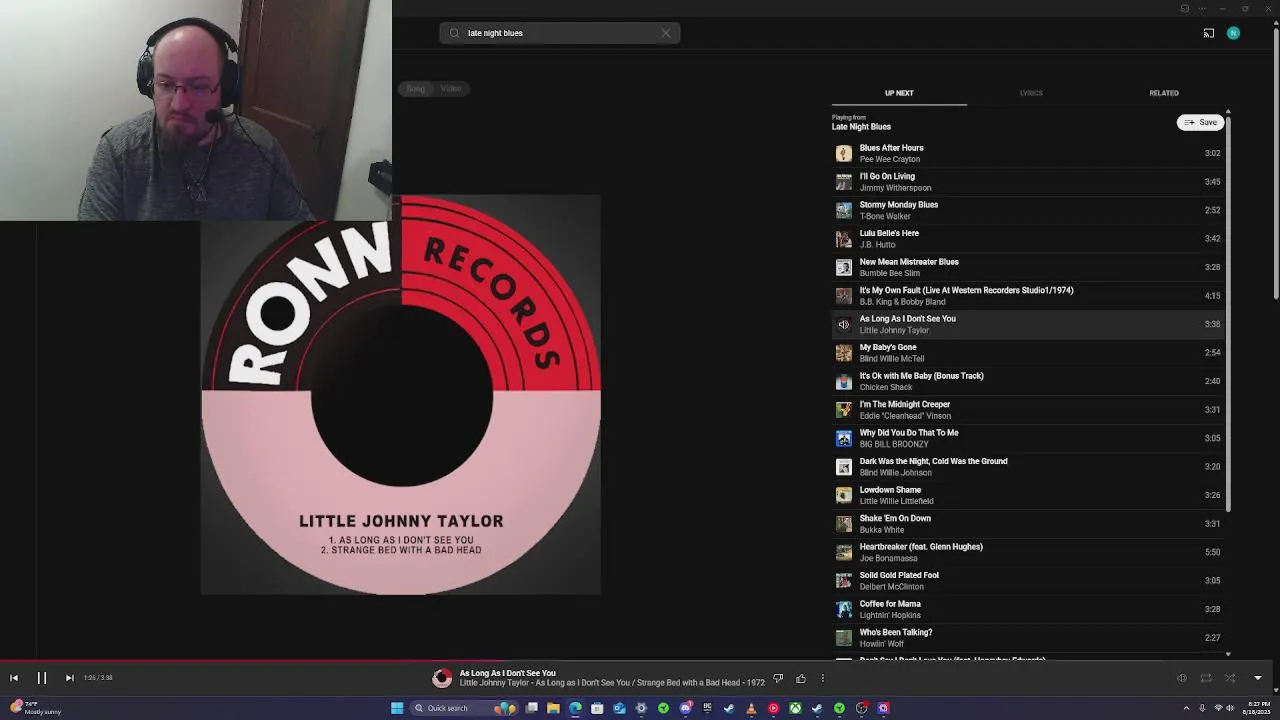Click the search magnifier icon

454,33
